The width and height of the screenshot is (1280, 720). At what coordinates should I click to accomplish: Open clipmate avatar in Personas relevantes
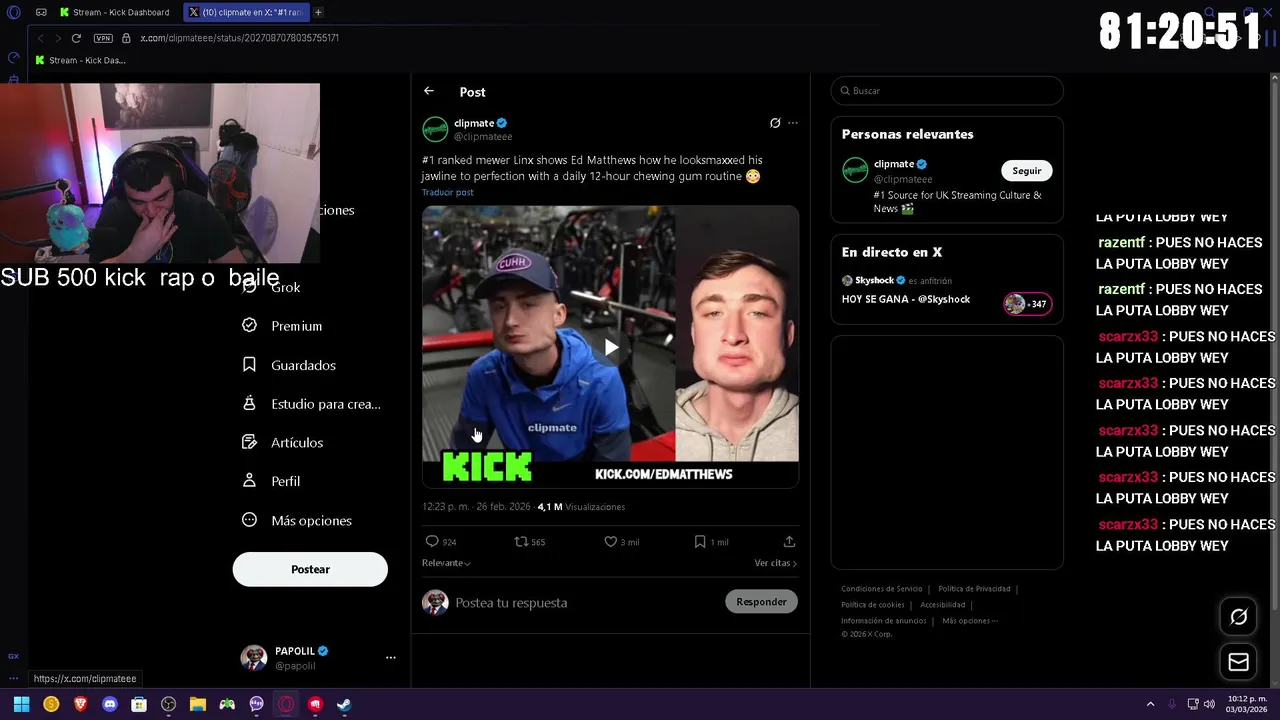855,171
